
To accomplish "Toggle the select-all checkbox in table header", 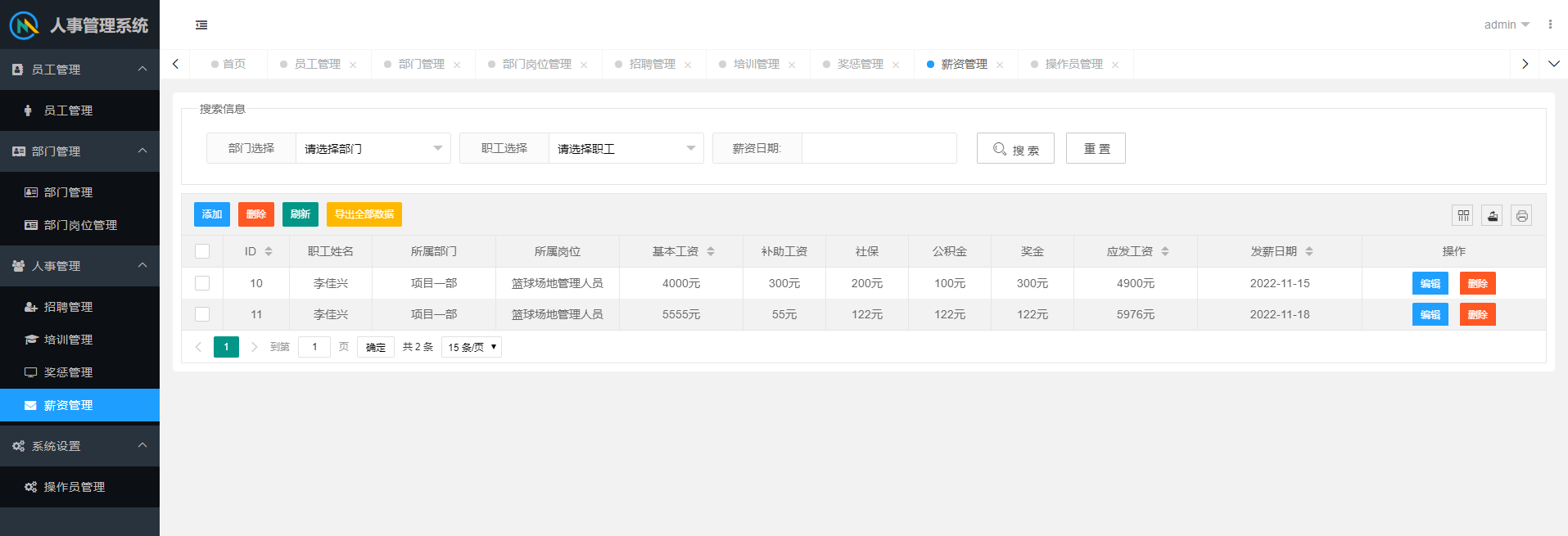I will coord(202,251).
